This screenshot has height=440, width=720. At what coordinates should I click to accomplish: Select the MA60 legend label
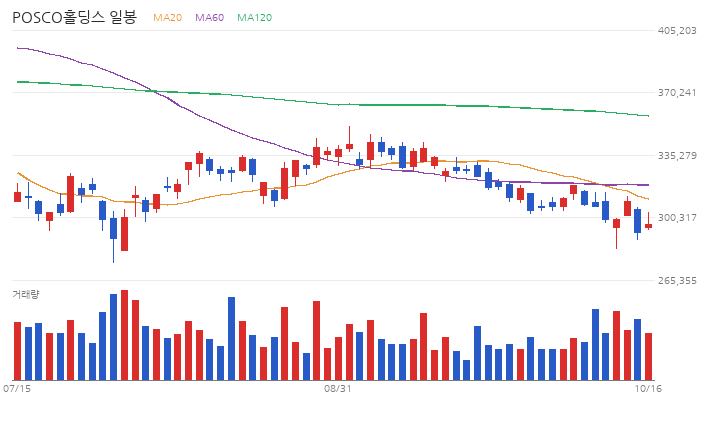coord(209,17)
